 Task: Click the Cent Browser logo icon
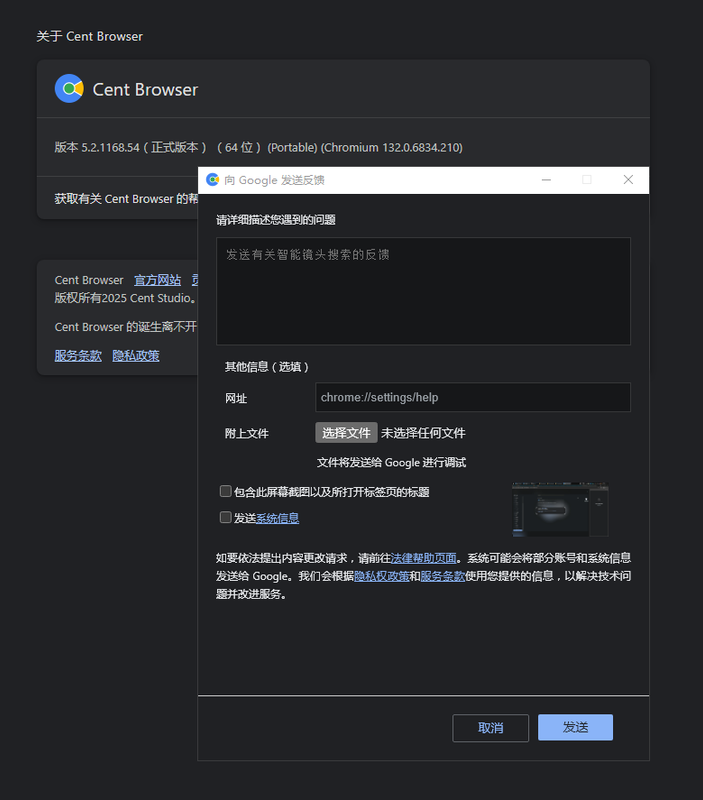(69, 89)
